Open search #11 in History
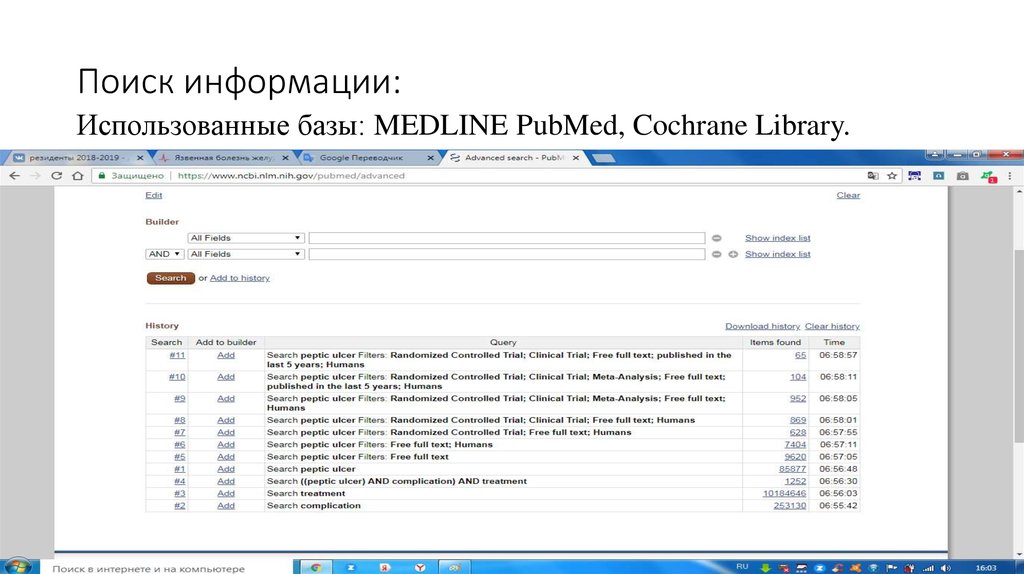1024x574 pixels. [177, 355]
